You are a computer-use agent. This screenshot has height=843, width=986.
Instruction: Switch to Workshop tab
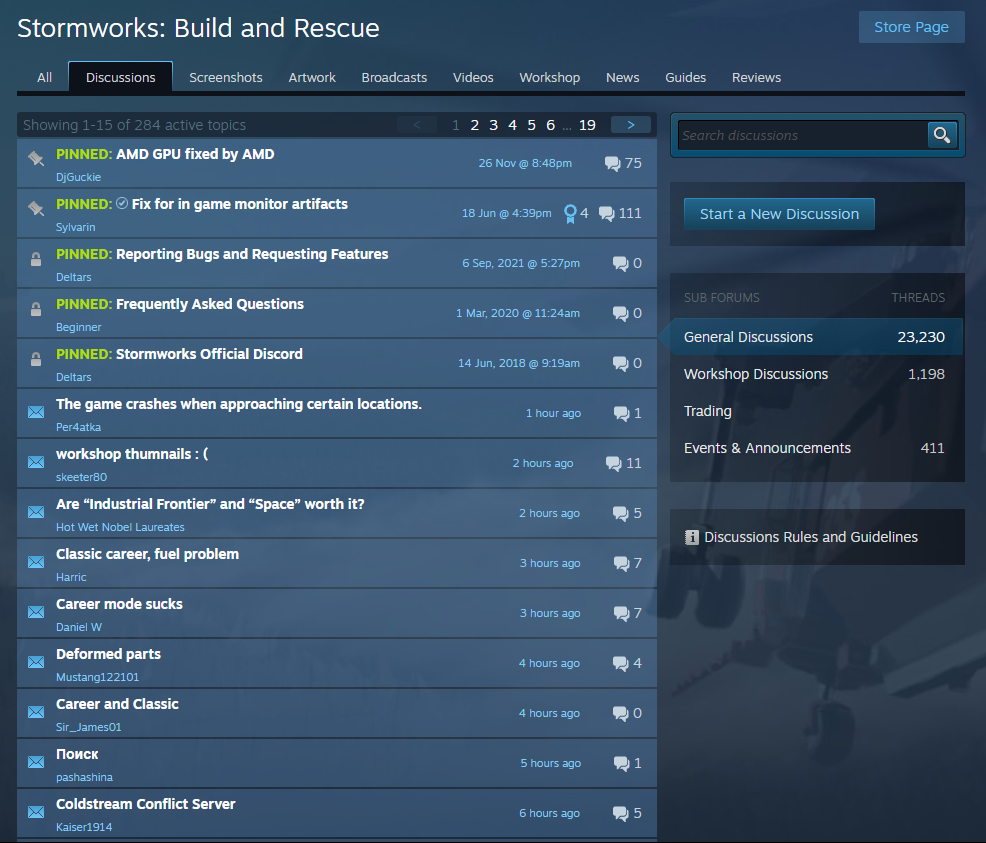click(550, 78)
